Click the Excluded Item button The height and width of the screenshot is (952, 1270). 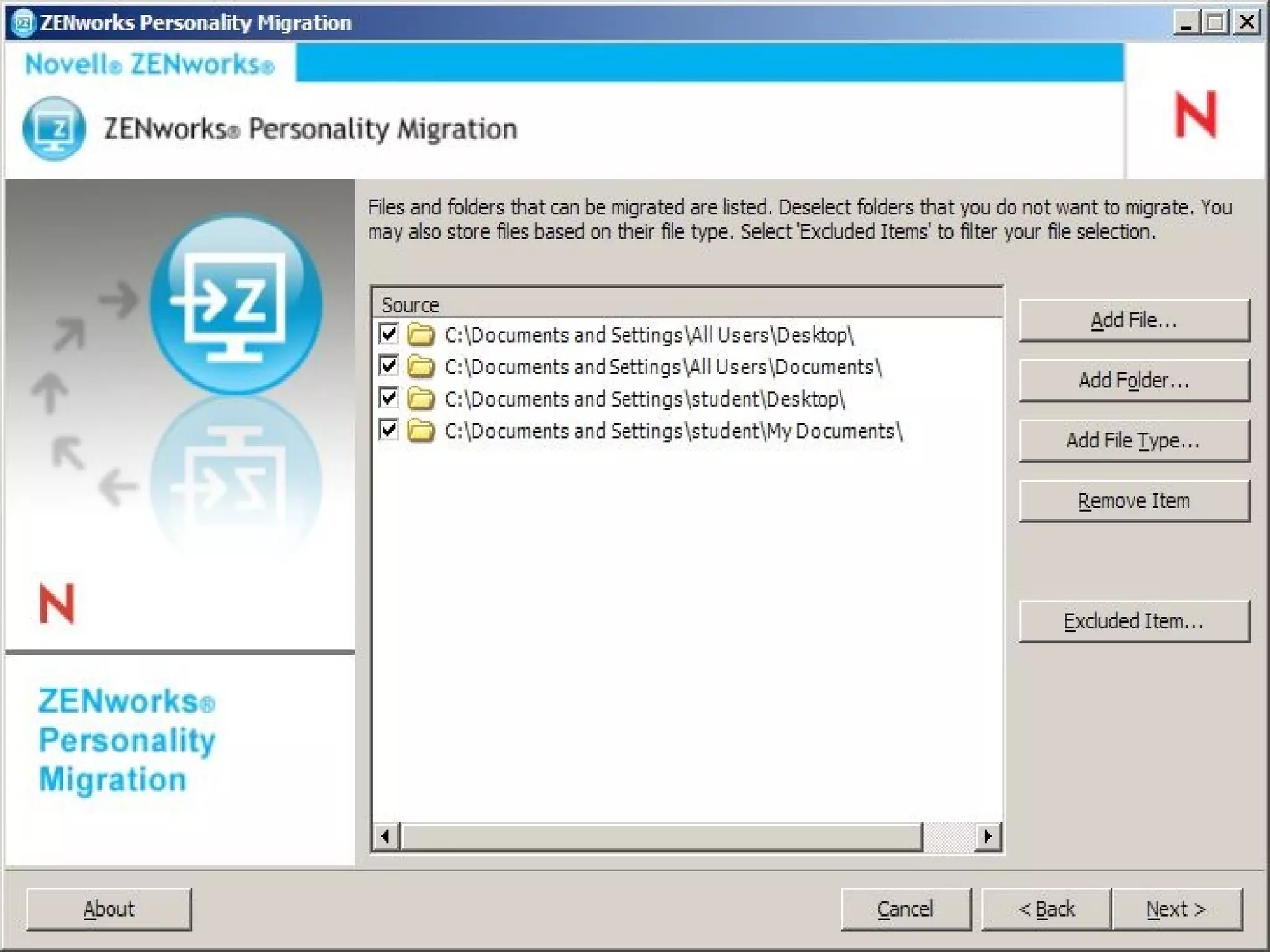(1134, 621)
